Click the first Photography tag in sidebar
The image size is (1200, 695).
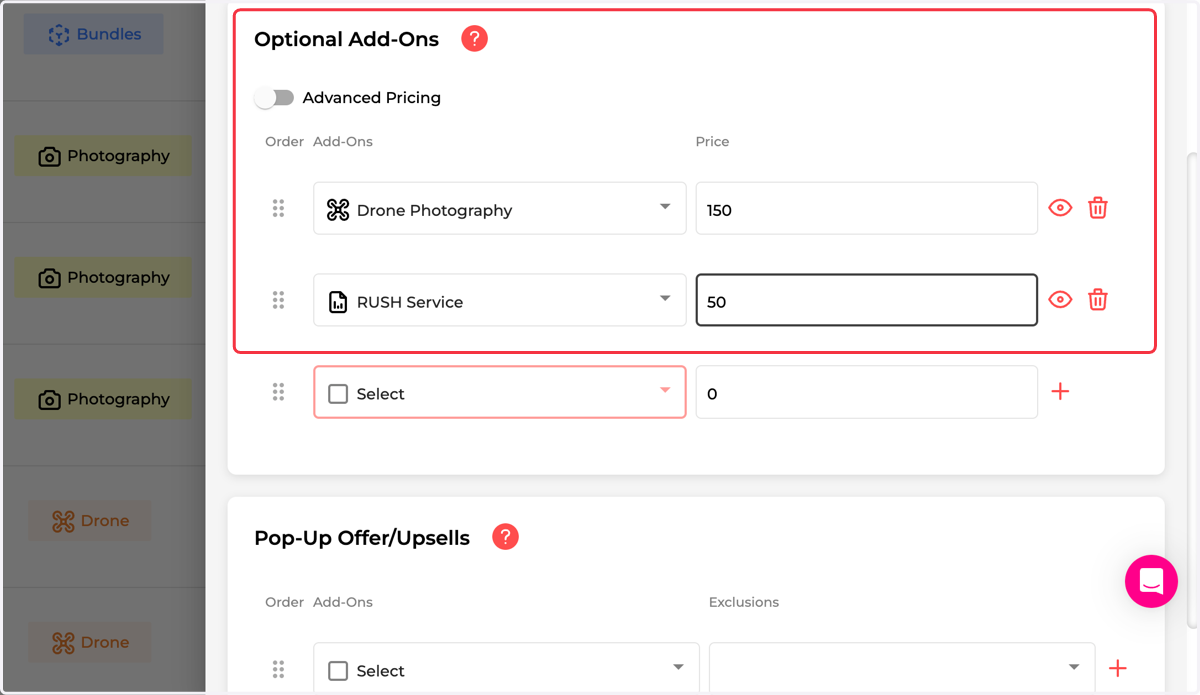pos(103,156)
